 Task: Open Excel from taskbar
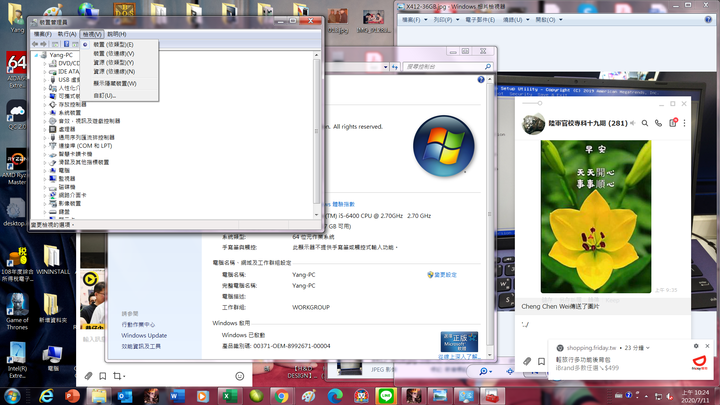click(229, 396)
